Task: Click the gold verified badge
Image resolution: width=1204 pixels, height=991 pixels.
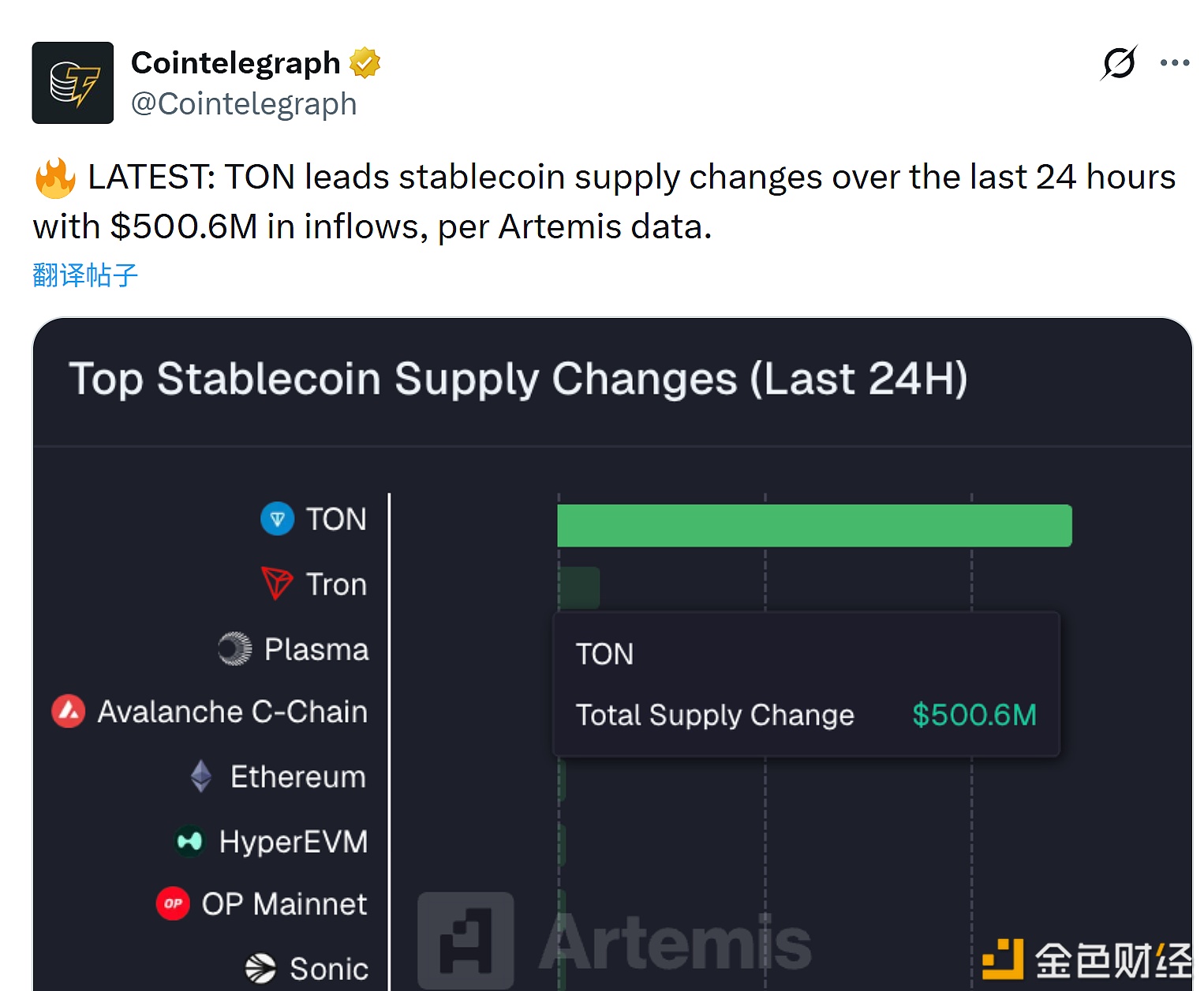Action: tap(365, 63)
